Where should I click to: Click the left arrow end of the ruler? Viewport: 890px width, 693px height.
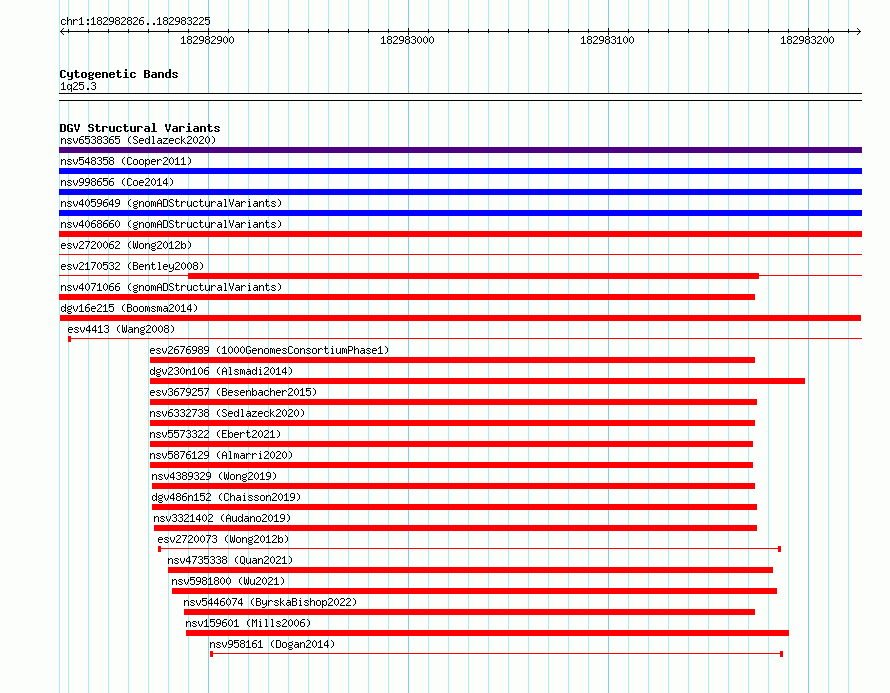62,31
